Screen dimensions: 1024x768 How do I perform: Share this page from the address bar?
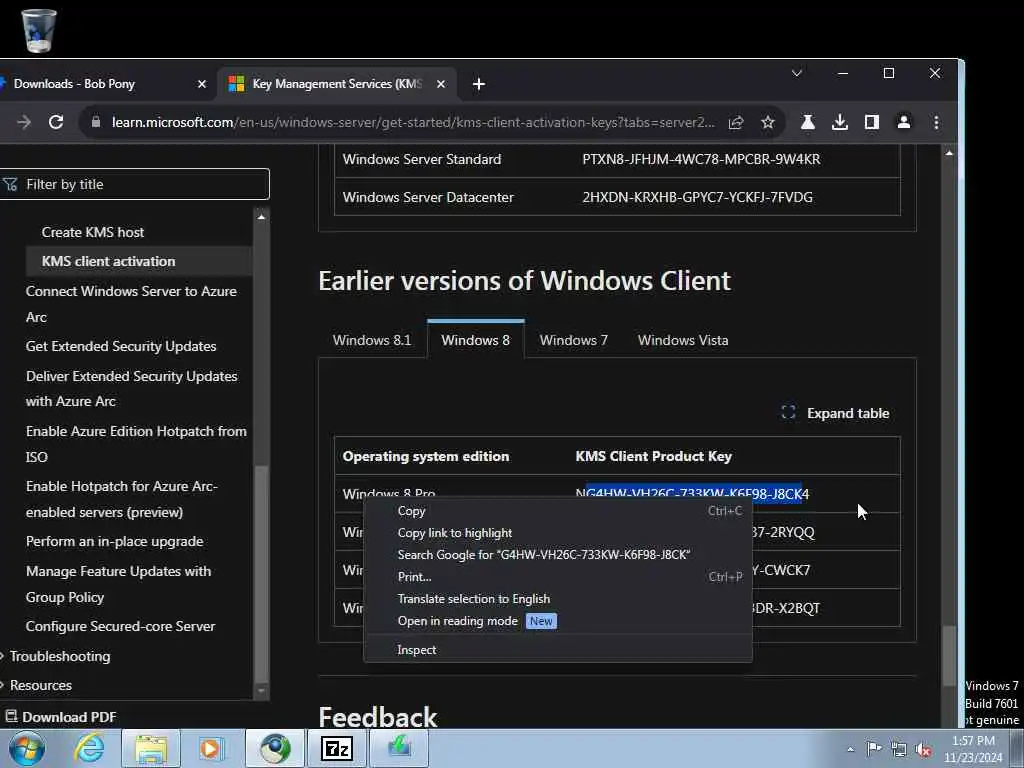coord(736,122)
